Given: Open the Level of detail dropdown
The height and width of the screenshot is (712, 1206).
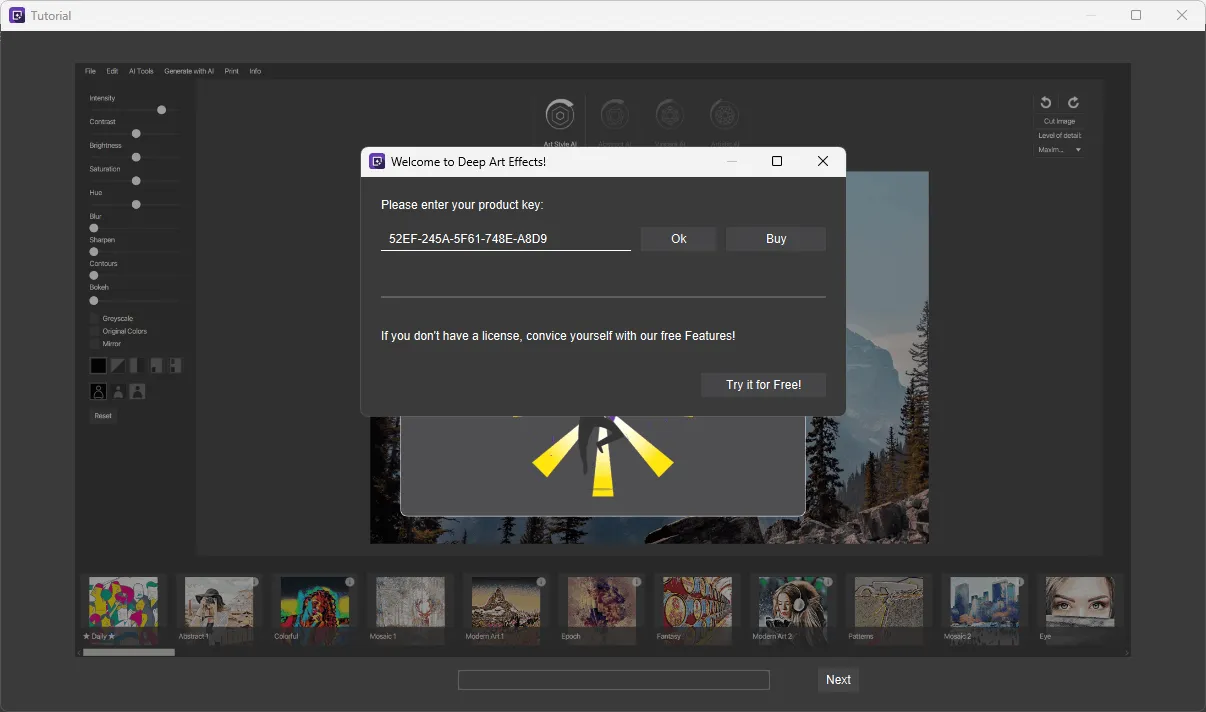Looking at the screenshot, I should [x=1060, y=150].
